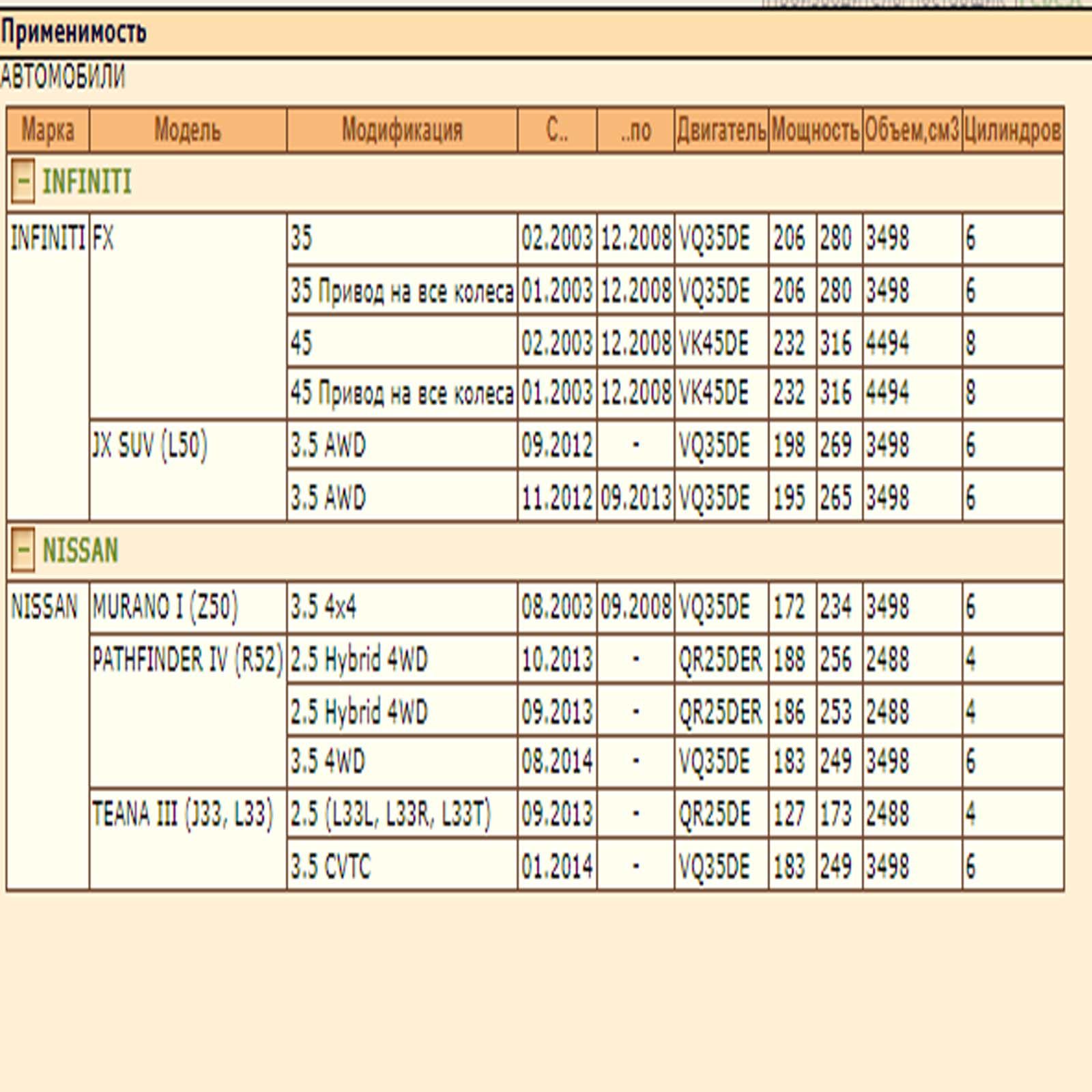1092x1092 pixels.
Task: Click the Цилиндров column header
Action: pyautogui.click(x=1013, y=129)
